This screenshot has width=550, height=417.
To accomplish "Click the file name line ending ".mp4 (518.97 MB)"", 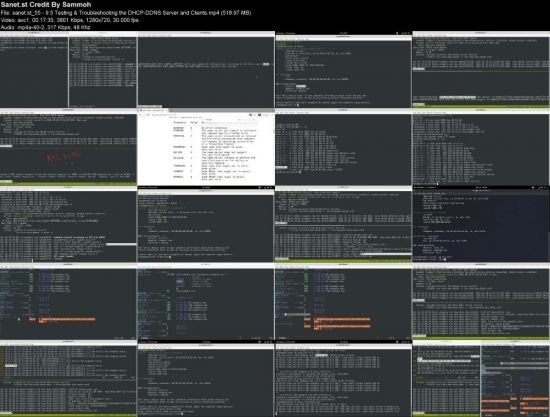I will pos(126,13).
